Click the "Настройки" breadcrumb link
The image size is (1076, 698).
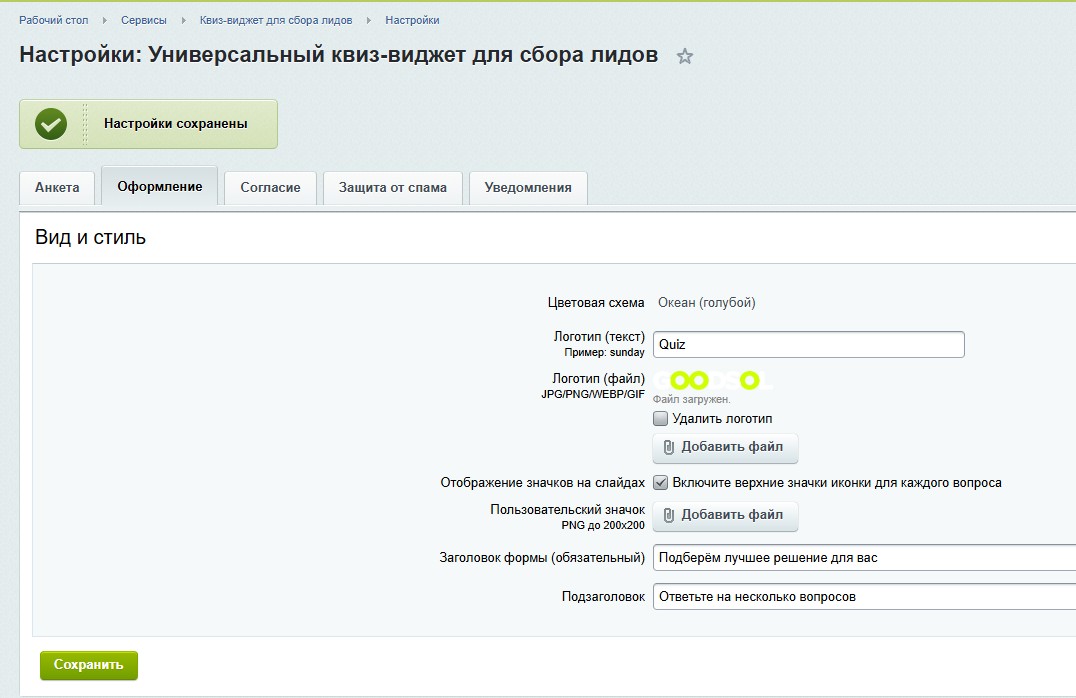(412, 21)
